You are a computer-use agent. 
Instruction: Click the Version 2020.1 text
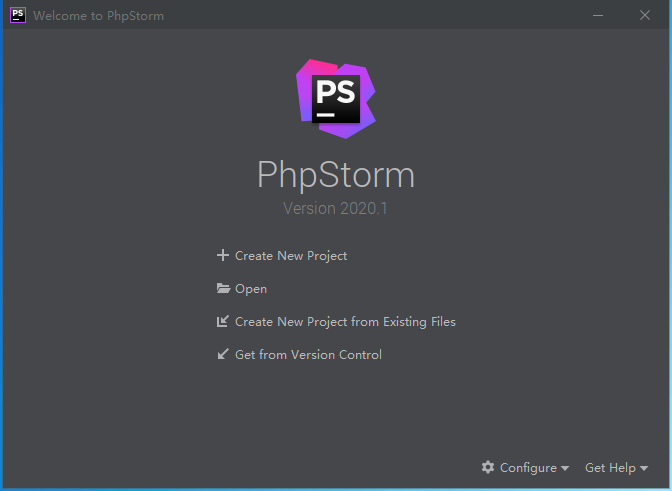(x=335, y=209)
